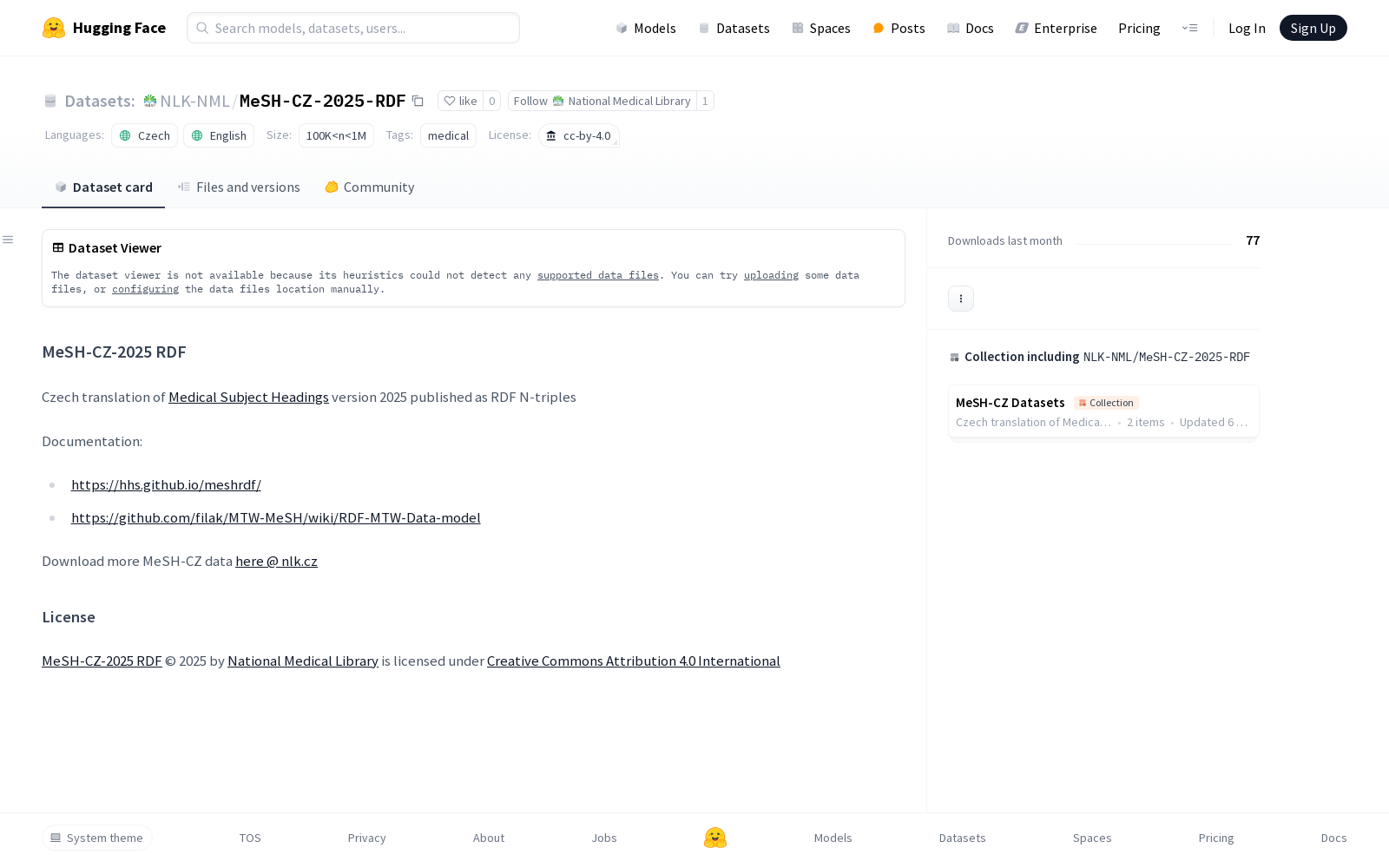Select the Czech language tag
Viewport: 1389px width, 868px height.
tap(145, 135)
